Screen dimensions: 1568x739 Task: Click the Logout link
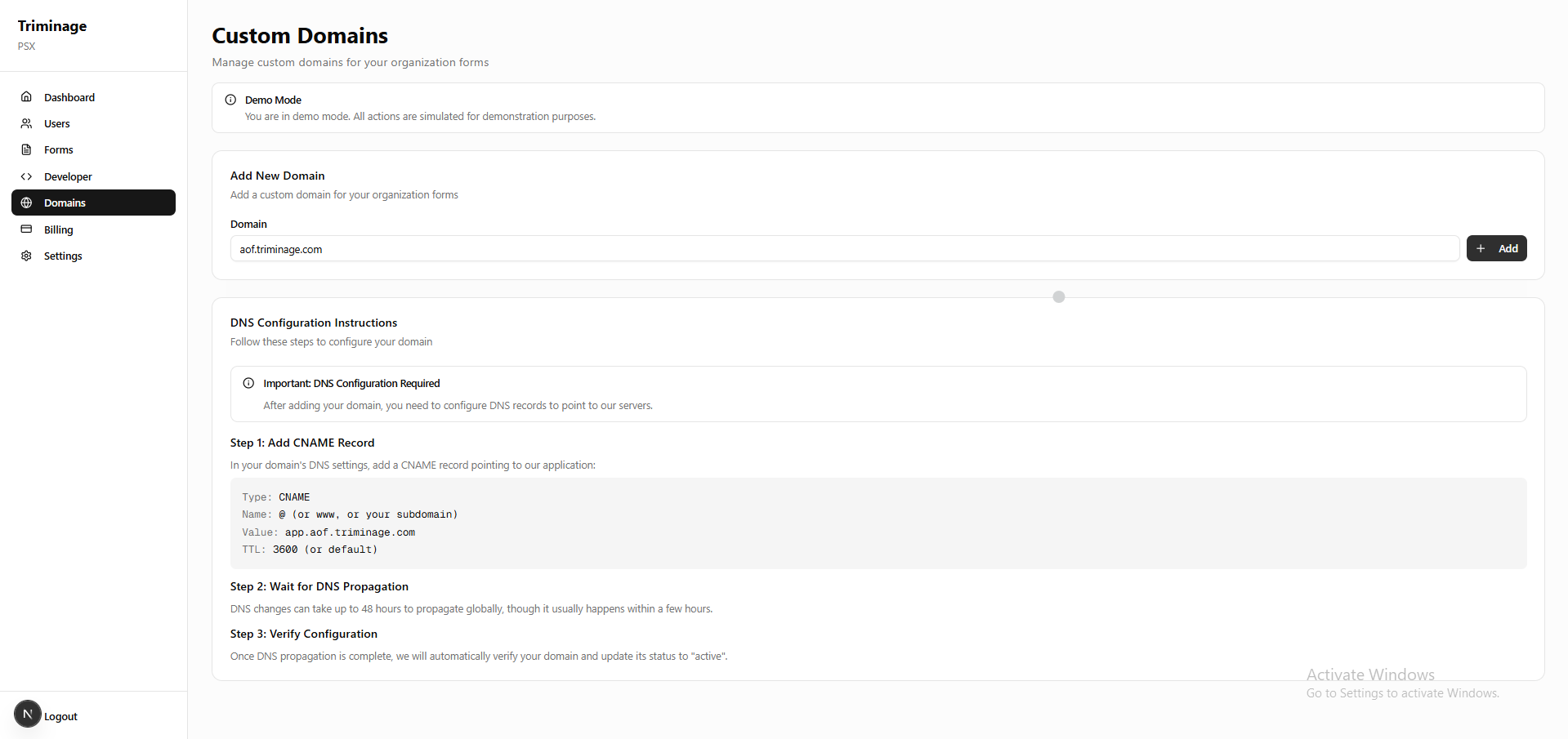tap(60, 715)
